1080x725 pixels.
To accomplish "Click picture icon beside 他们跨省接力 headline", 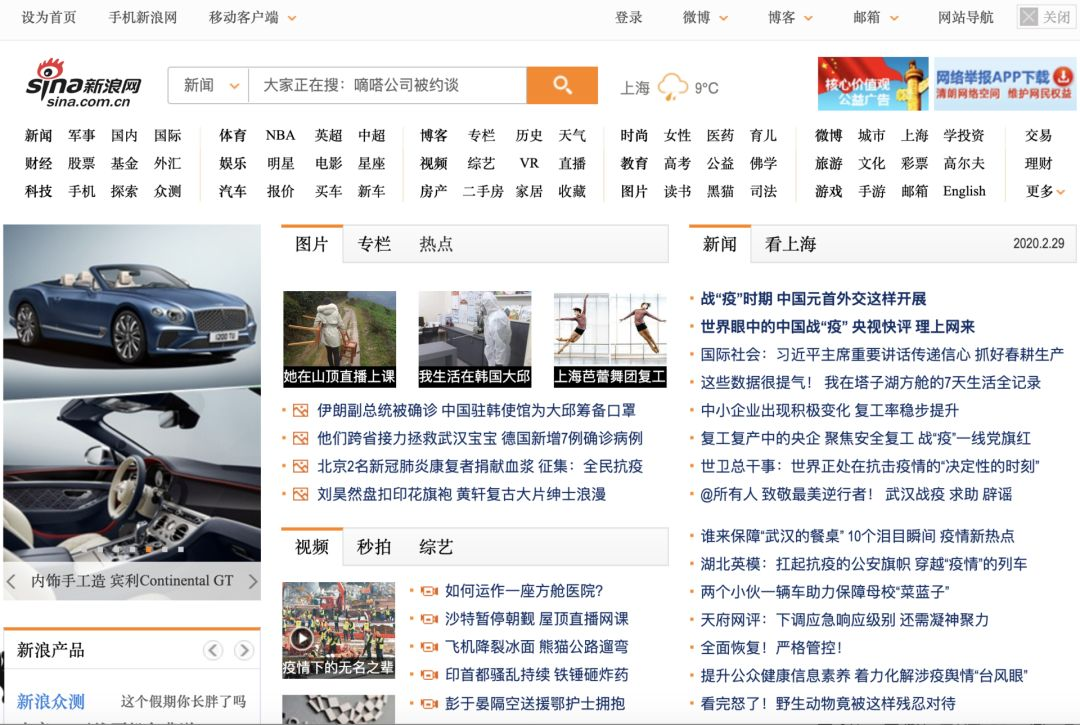I will (x=300, y=439).
